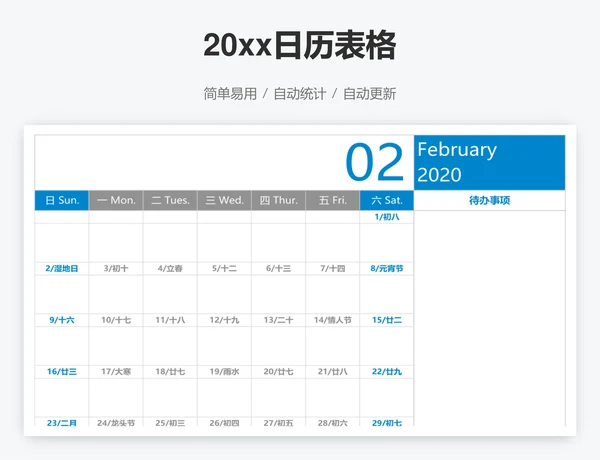The image size is (600, 460).
Task: Select date cell 6/十三
Action: click(x=279, y=268)
